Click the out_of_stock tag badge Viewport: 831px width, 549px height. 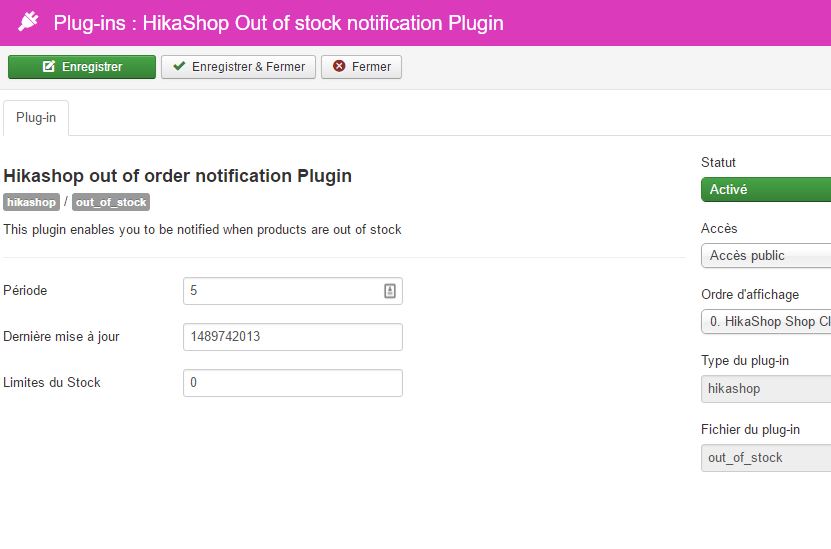pyautogui.click(x=111, y=202)
